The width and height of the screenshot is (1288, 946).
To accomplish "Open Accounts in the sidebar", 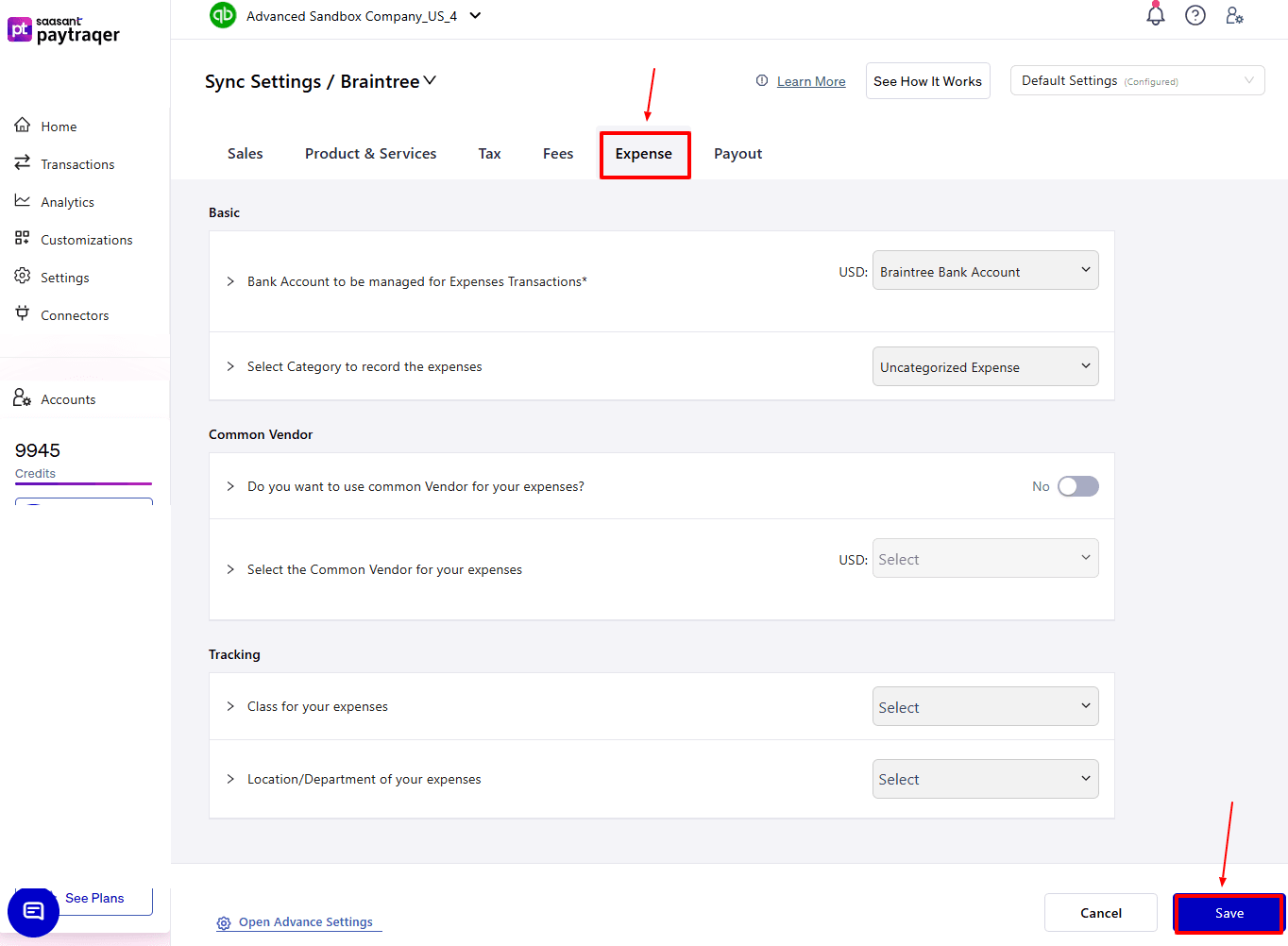I will [68, 399].
